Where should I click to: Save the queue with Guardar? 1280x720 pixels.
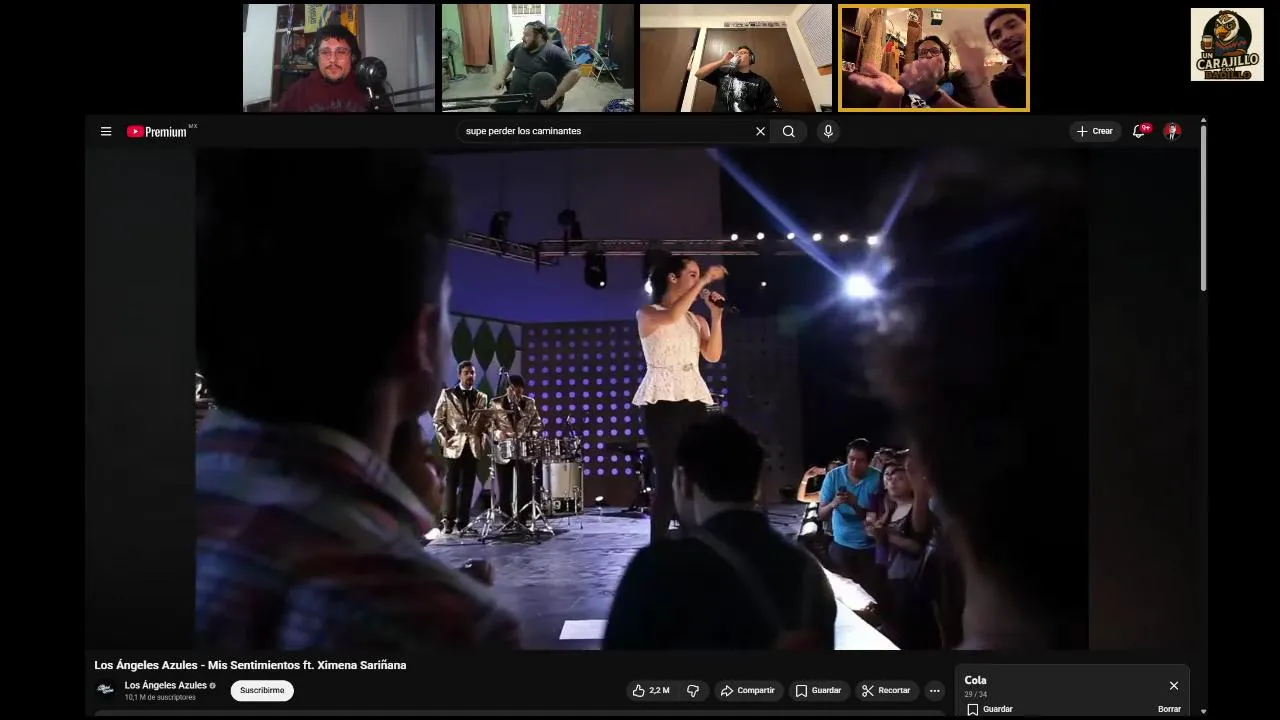(x=989, y=709)
